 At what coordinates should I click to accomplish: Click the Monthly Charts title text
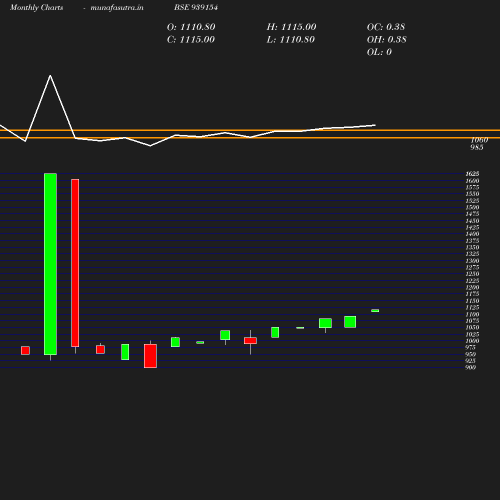(x=37, y=8)
